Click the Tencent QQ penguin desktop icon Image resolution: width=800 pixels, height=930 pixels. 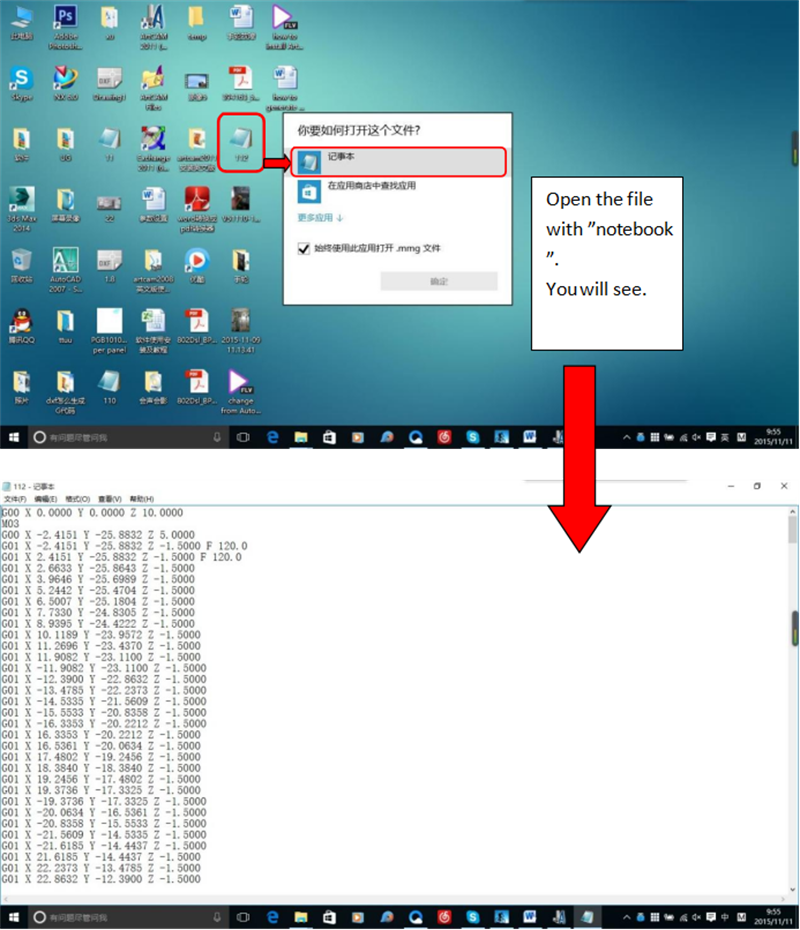pyautogui.click(x=21, y=322)
